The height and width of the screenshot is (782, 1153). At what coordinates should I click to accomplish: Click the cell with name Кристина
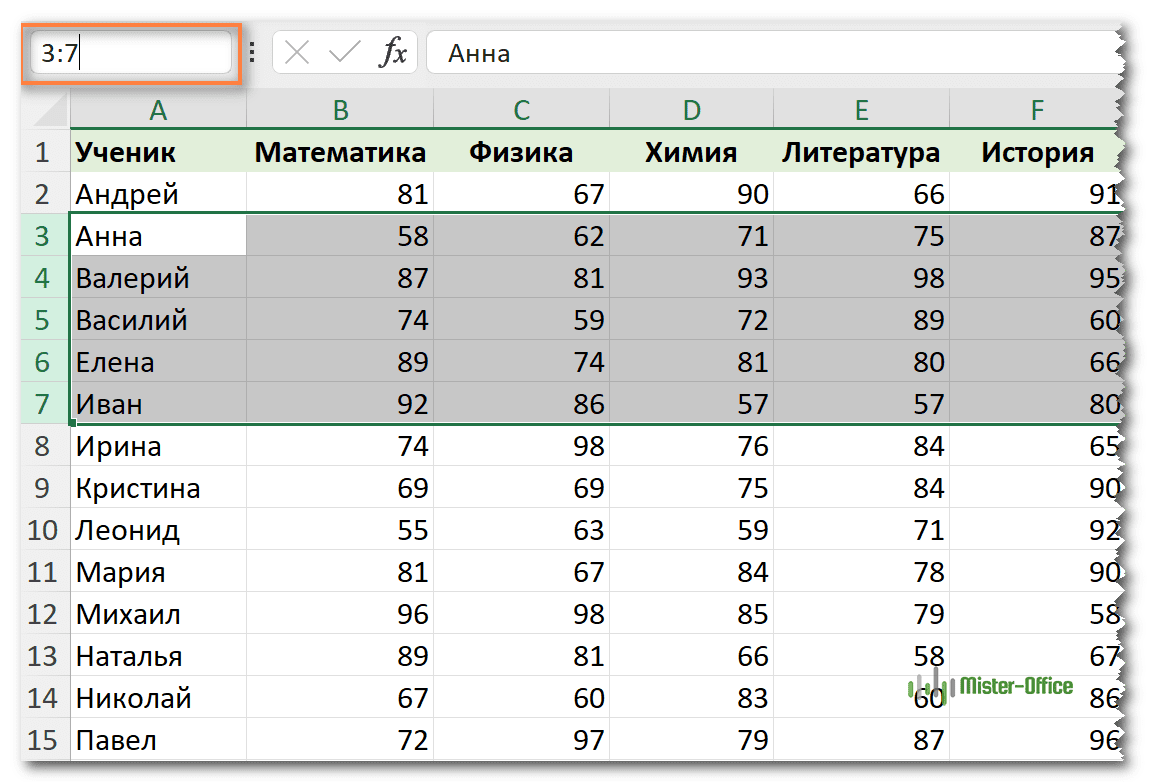click(158, 488)
